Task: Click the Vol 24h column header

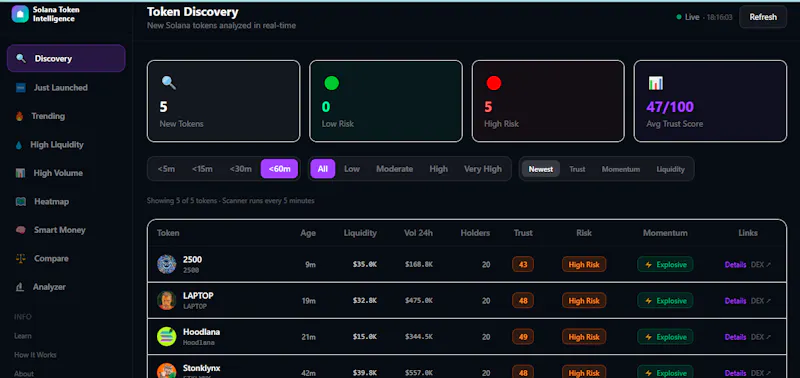Action: click(x=418, y=233)
